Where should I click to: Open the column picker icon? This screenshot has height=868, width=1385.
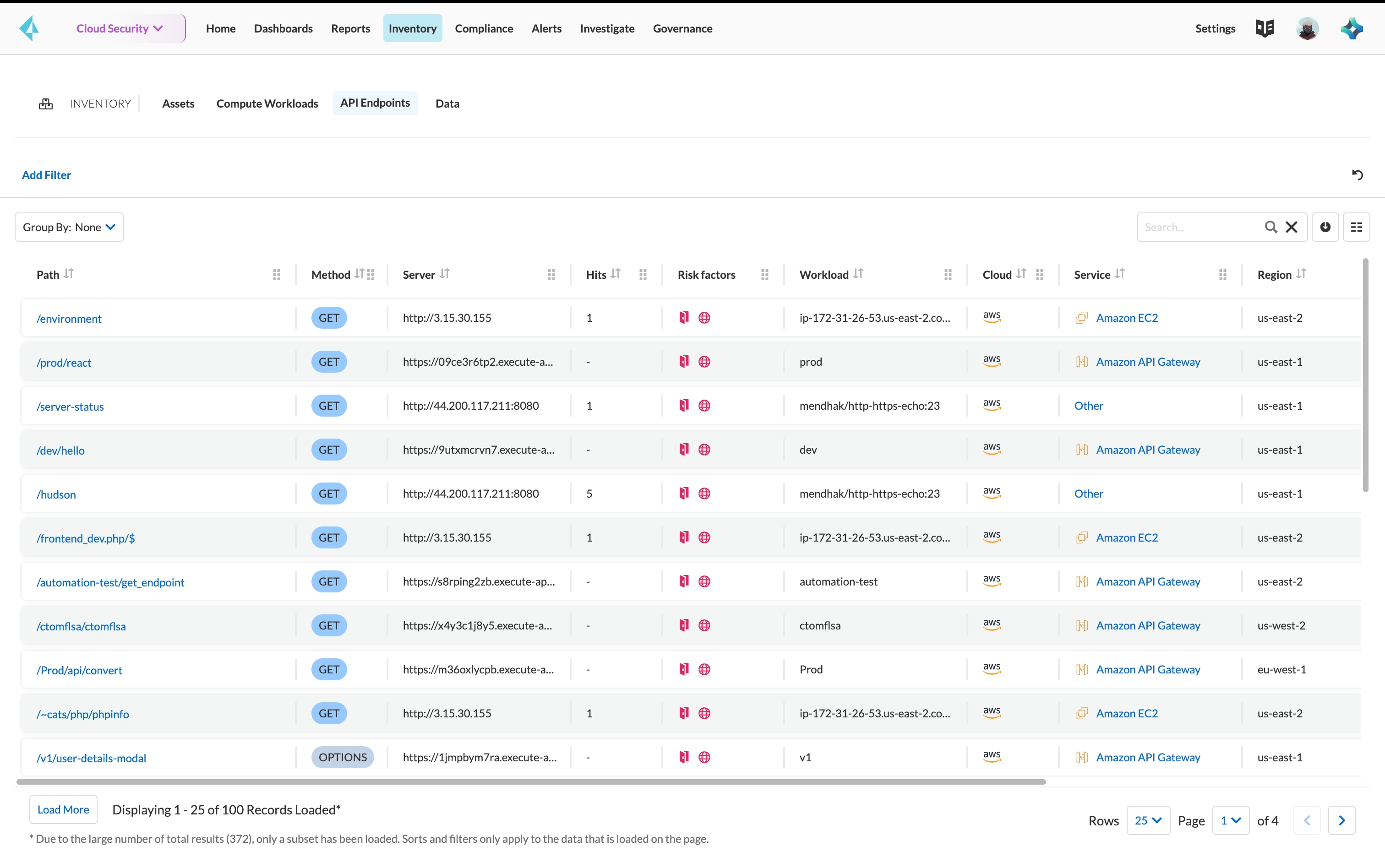click(1356, 228)
